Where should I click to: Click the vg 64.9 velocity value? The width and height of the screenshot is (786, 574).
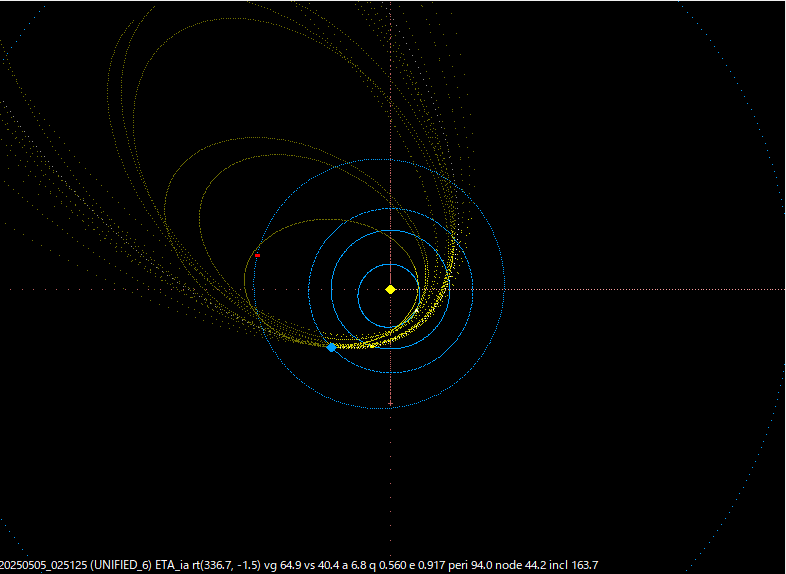point(283,565)
